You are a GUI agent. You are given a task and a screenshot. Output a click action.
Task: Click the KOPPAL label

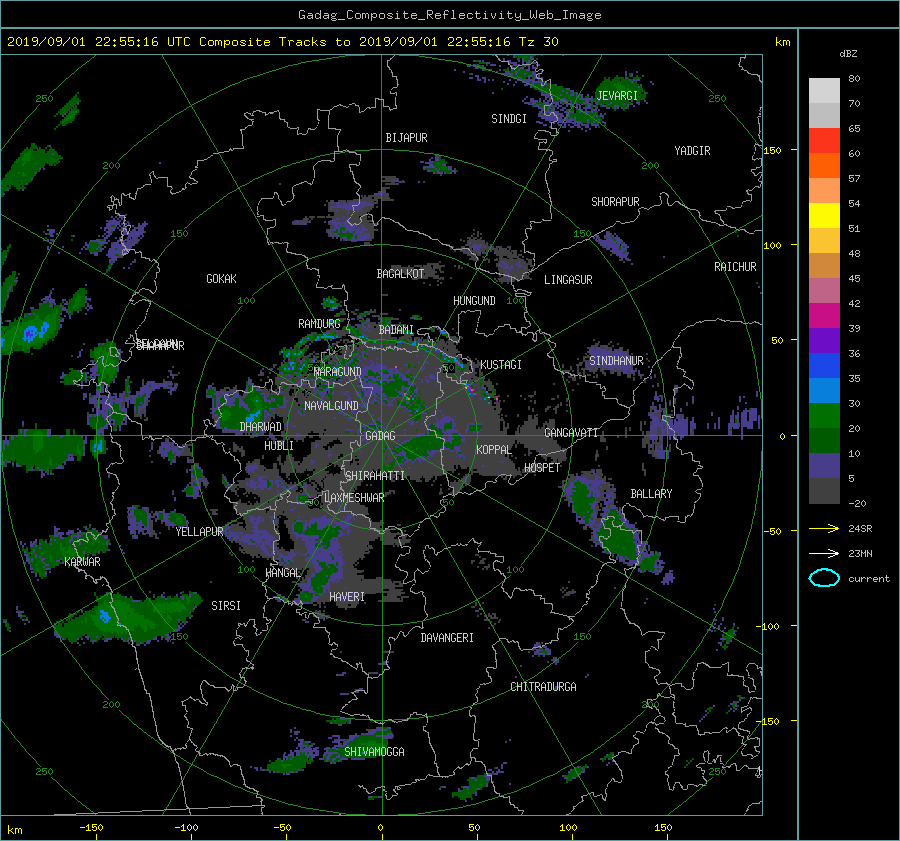[494, 450]
